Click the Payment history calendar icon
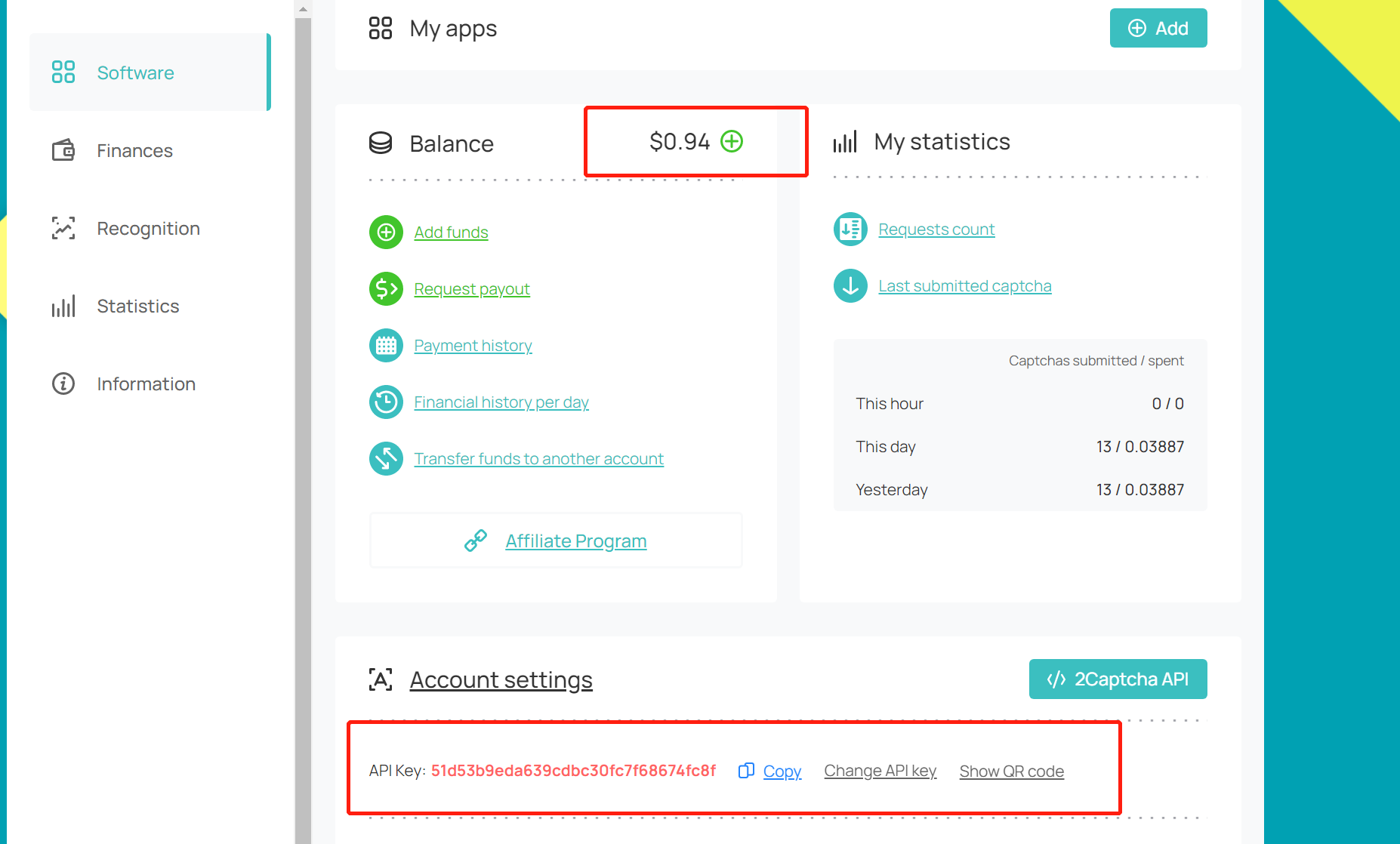The width and height of the screenshot is (1400, 844). click(386, 345)
